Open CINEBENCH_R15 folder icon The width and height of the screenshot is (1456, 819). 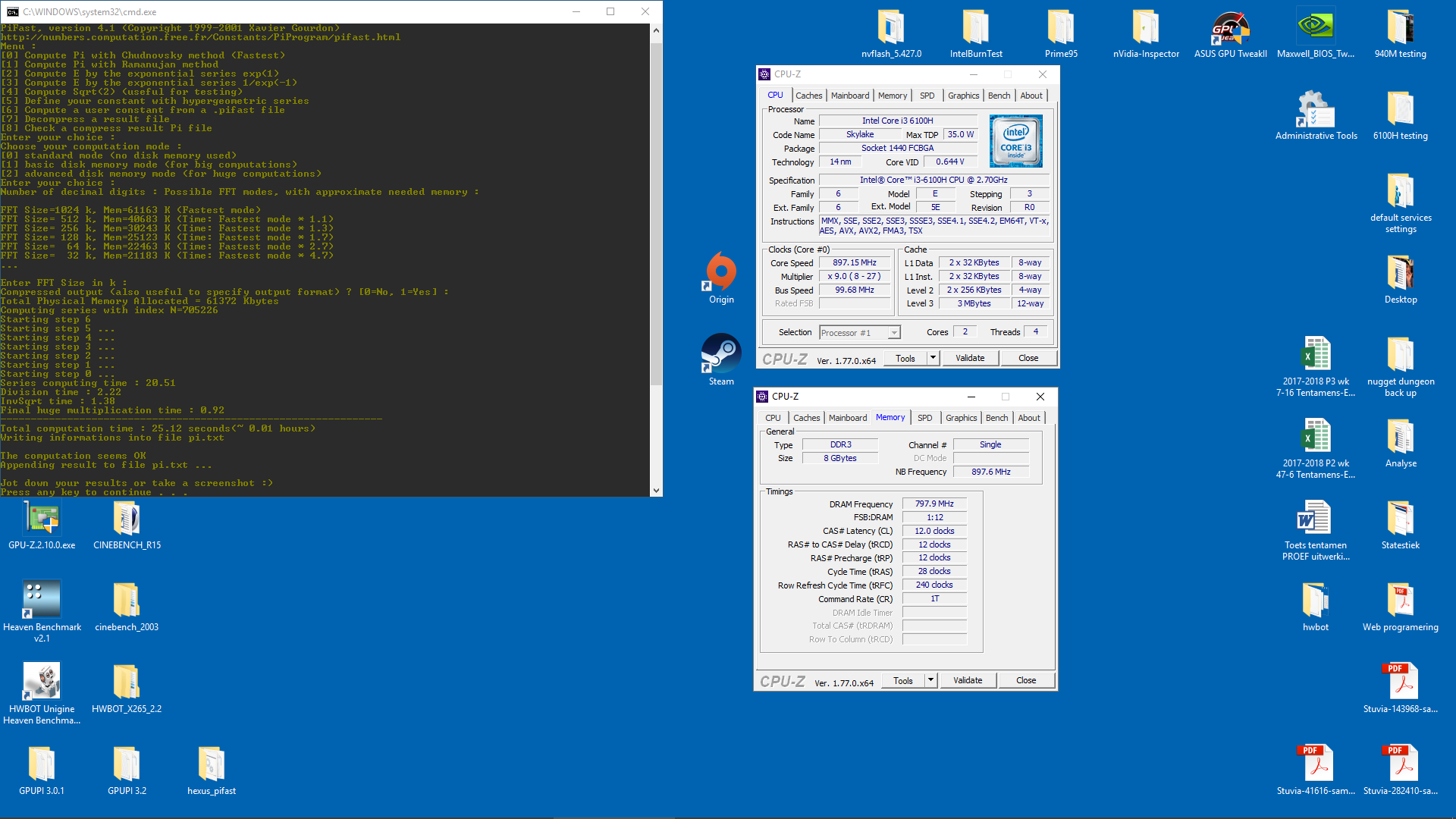pyautogui.click(x=127, y=526)
